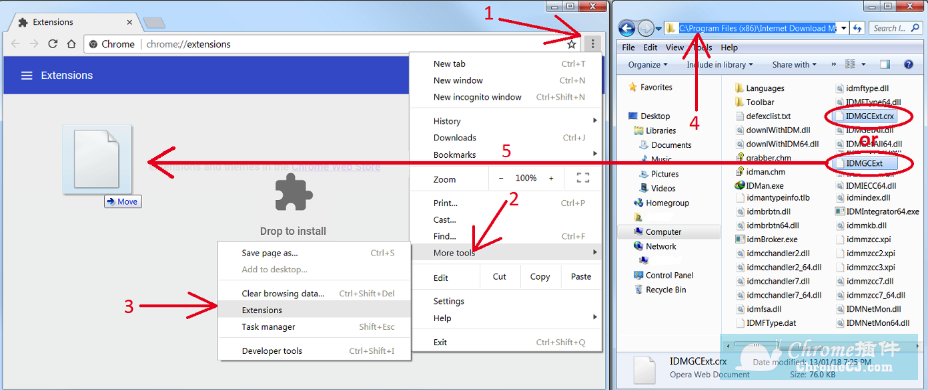
Task: Select Network in the navigation pane
Action: click(x=655, y=246)
